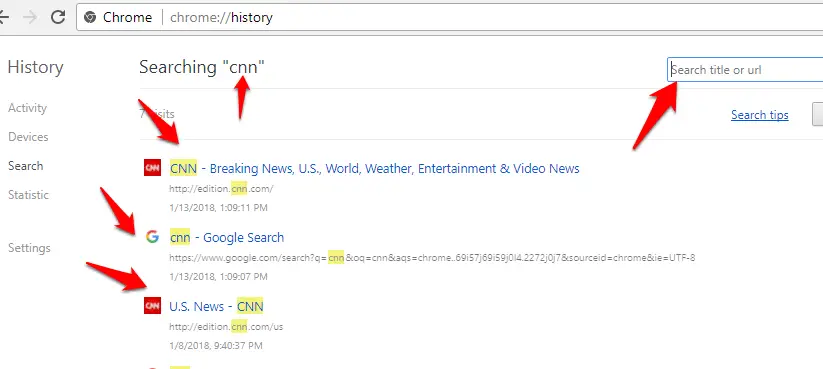This screenshot has height=369, width=823.
Task: Open Settings in the history sidebar
Action: click(x=29, y=248)
